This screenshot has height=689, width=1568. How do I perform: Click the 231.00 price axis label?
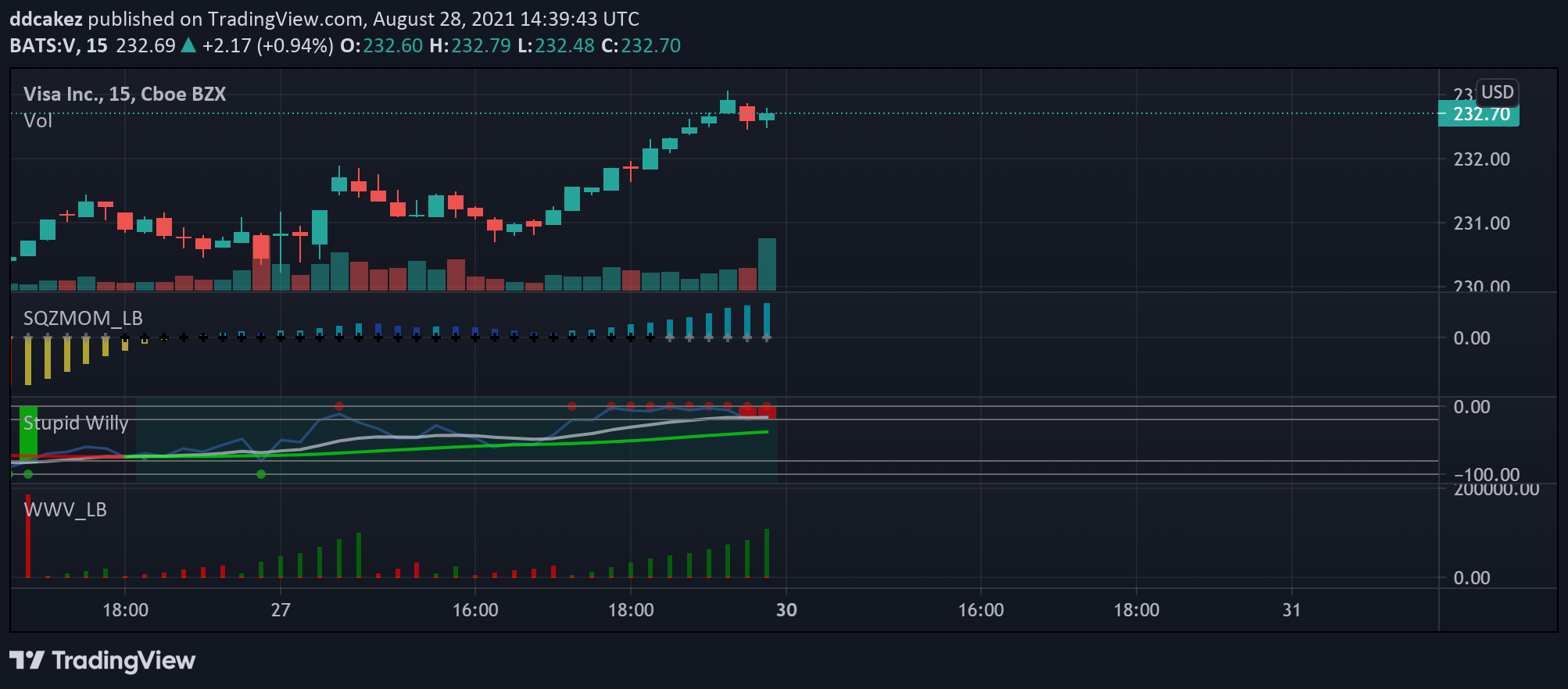pos(1481,223)
